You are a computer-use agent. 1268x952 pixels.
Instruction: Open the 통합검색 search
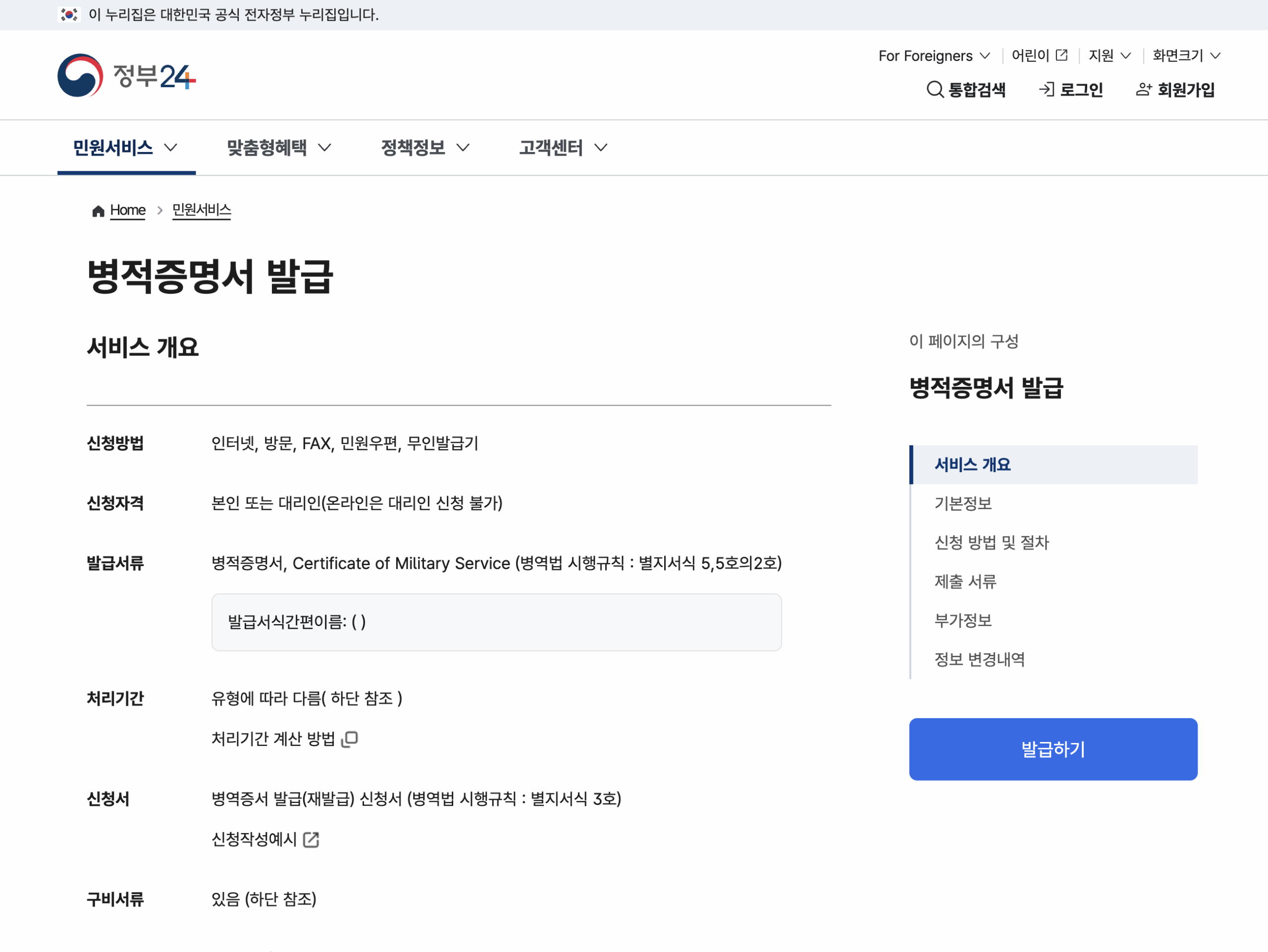(x=966, y=90)
